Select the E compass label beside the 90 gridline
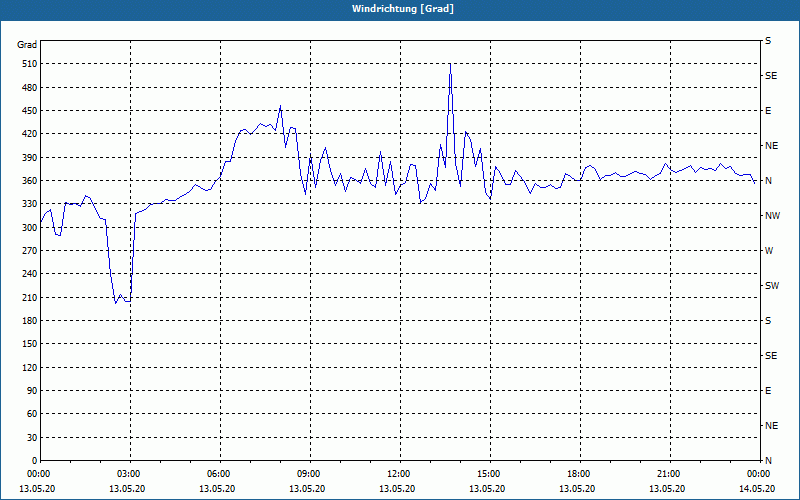800x500 pixels. (768, 391)
